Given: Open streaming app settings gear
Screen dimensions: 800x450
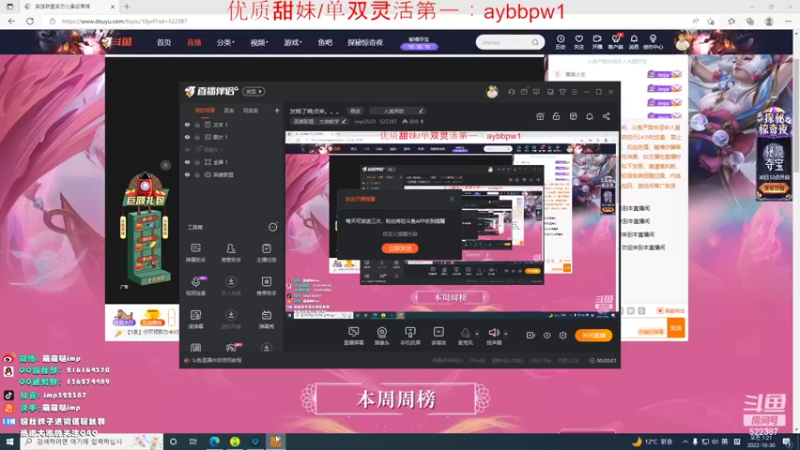Looking at the screenshot, I should (x=563, y=335).
